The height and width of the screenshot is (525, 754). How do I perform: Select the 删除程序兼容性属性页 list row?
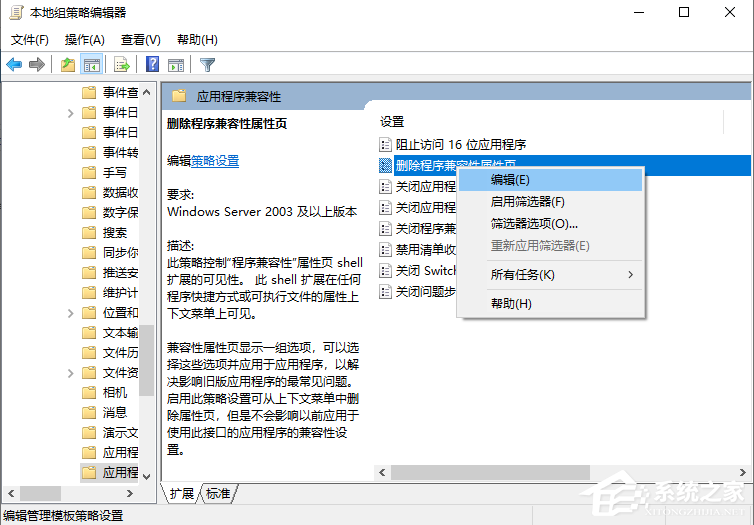click(565, 165)
